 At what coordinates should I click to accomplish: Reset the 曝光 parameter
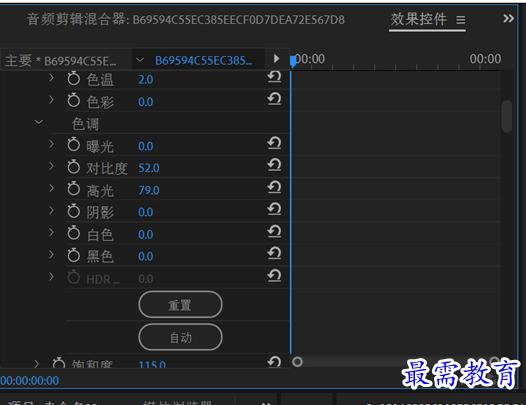pos(274,143)
